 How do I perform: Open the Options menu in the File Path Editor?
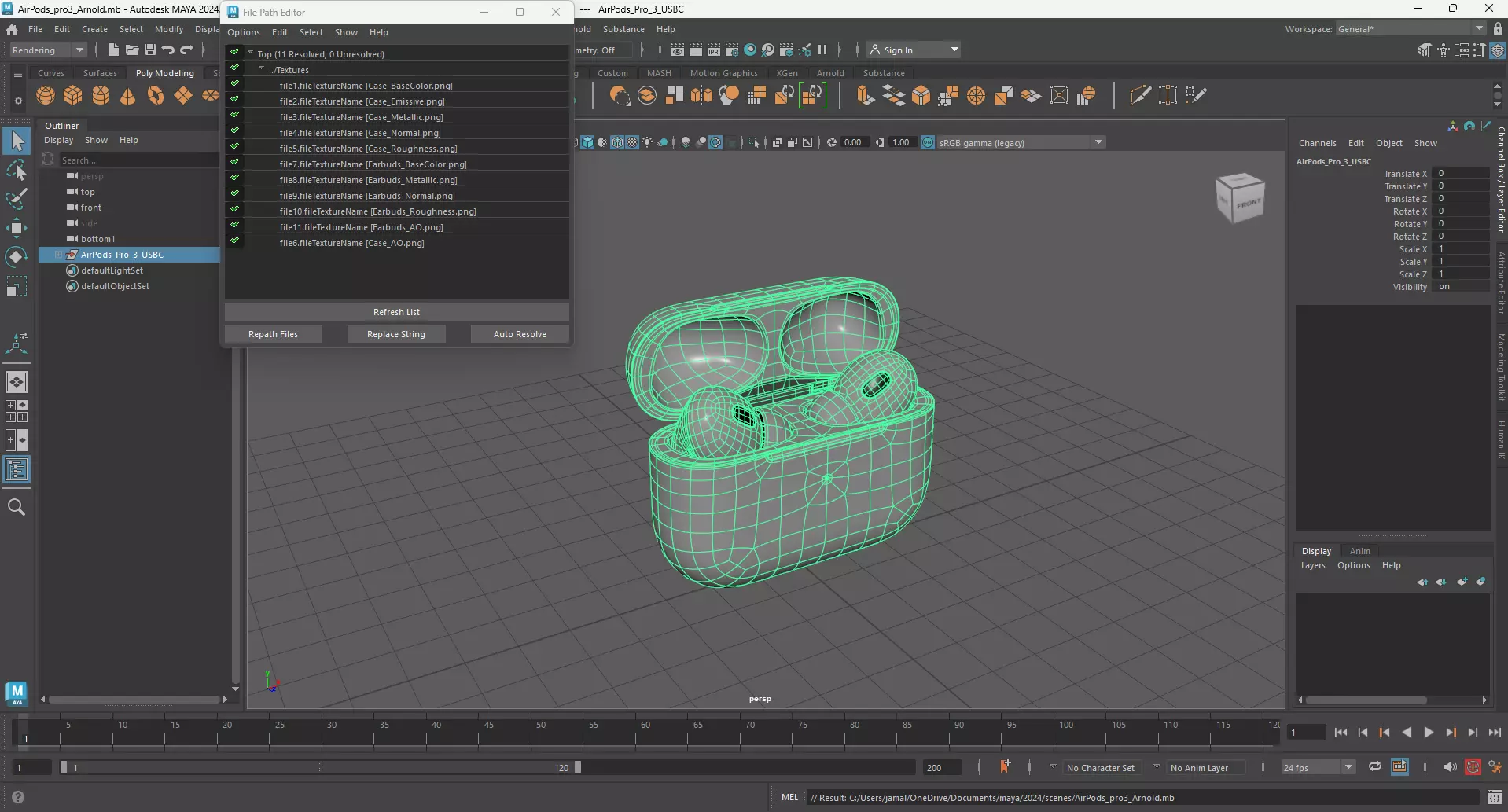click(244, 32)
